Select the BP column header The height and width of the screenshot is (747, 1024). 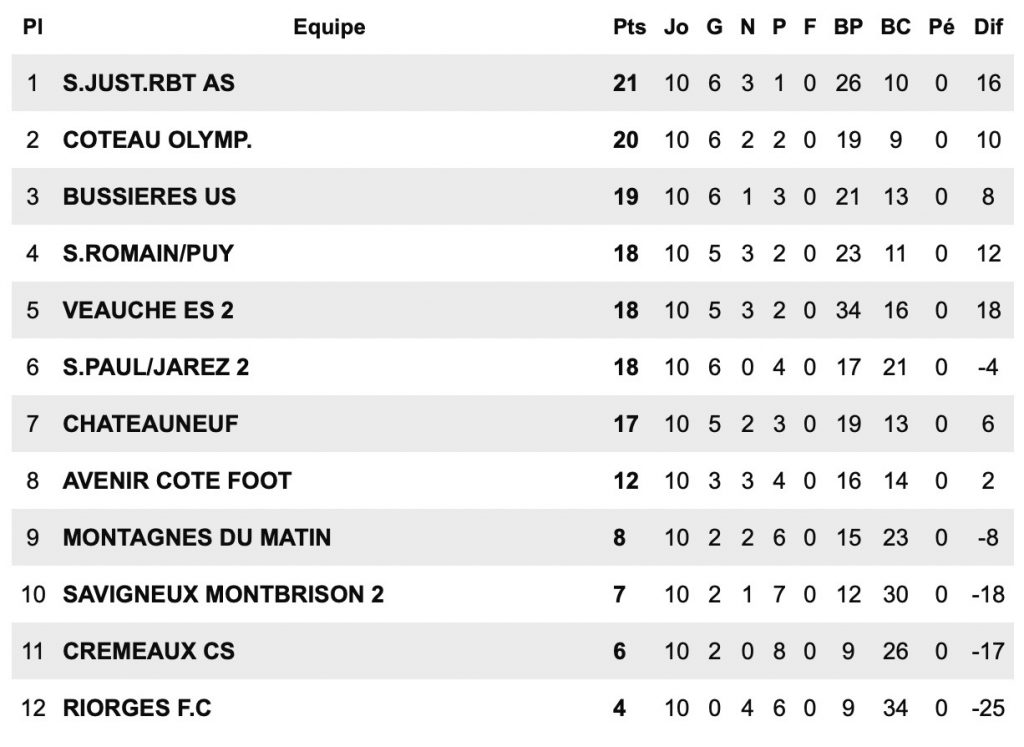click(x=848, y=27)
